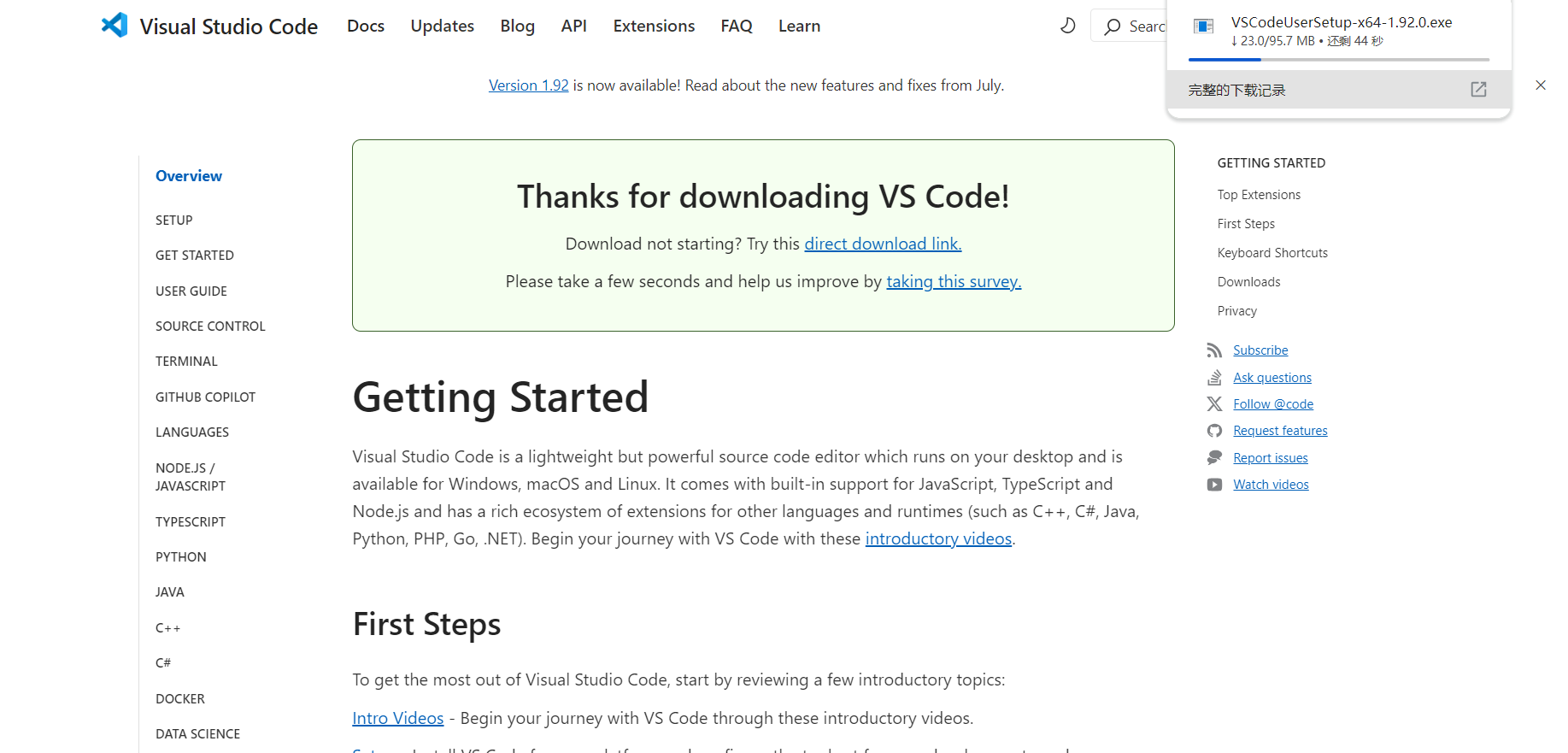Viewport: 1568px width, 753px height.
Task: Open the Version 1.92 release notes link
Action: (x=528, y=85)
